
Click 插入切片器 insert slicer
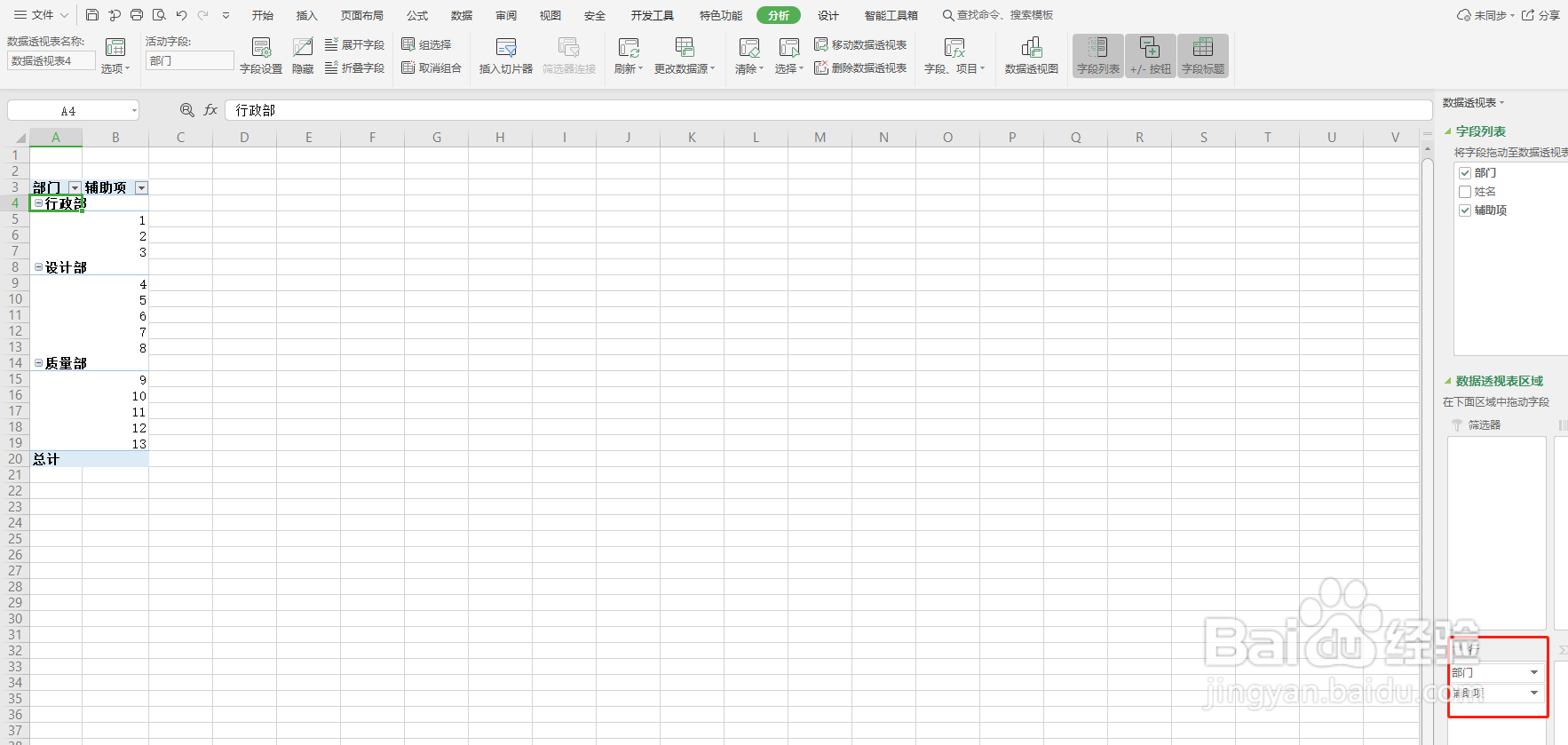tap(506, 55)
